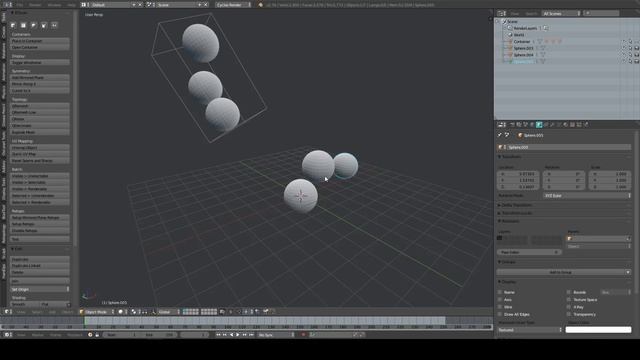Click the Blender info editor icon top-left
Image resolution: width=640 pixels, height=360 pixels.
tap(7, 4)
